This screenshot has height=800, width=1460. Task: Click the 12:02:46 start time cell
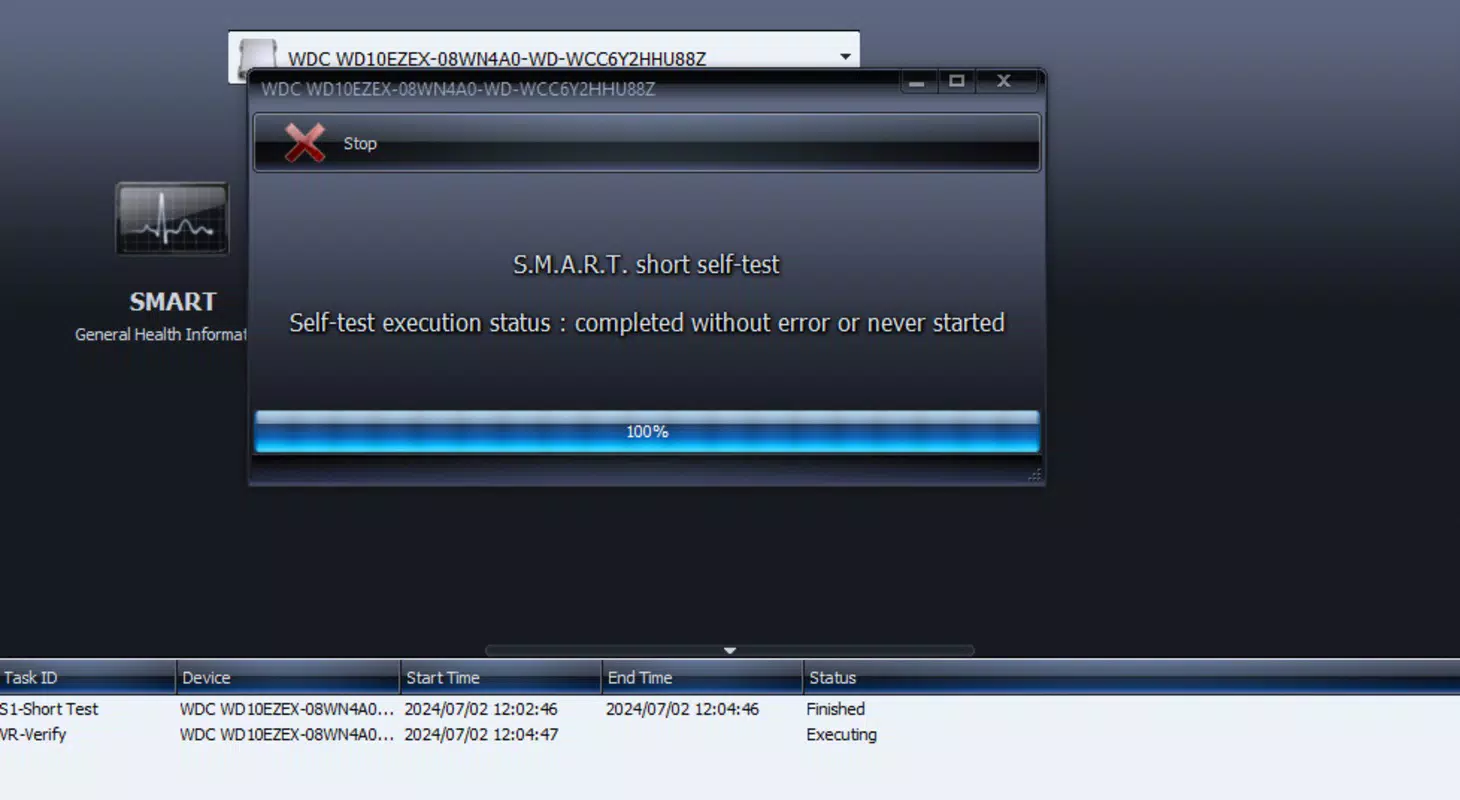(x=481, y=709)
